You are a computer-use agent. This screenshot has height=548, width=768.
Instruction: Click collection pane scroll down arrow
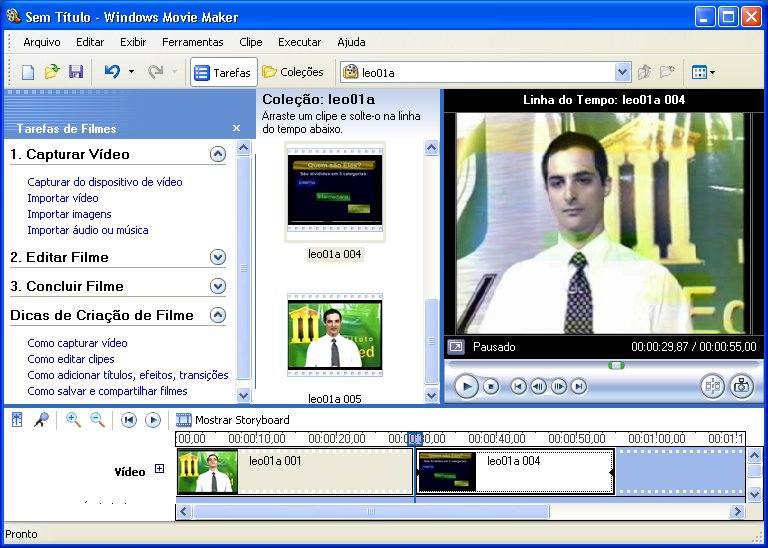coord(431,395)
